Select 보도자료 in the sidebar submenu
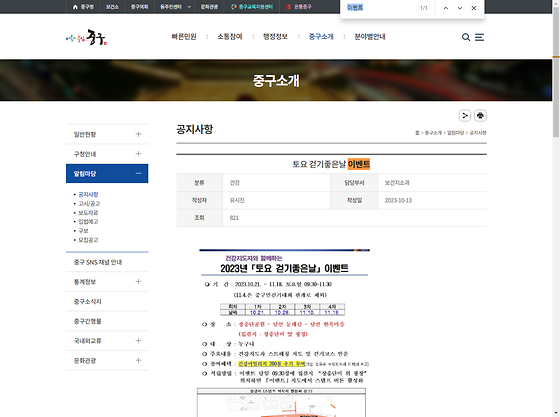 88,213
